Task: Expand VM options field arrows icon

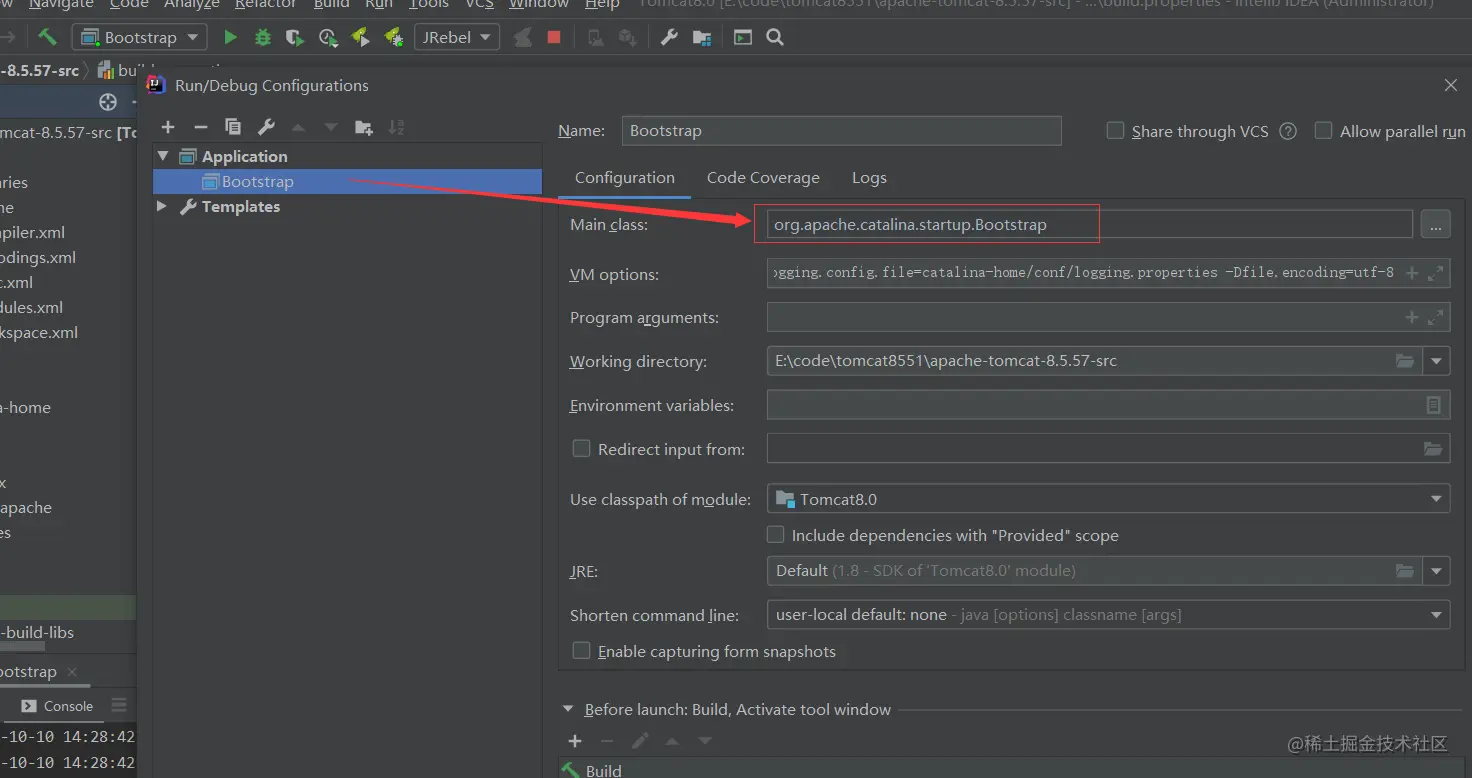Action: pyautogui.click(x=1436, y=272)
